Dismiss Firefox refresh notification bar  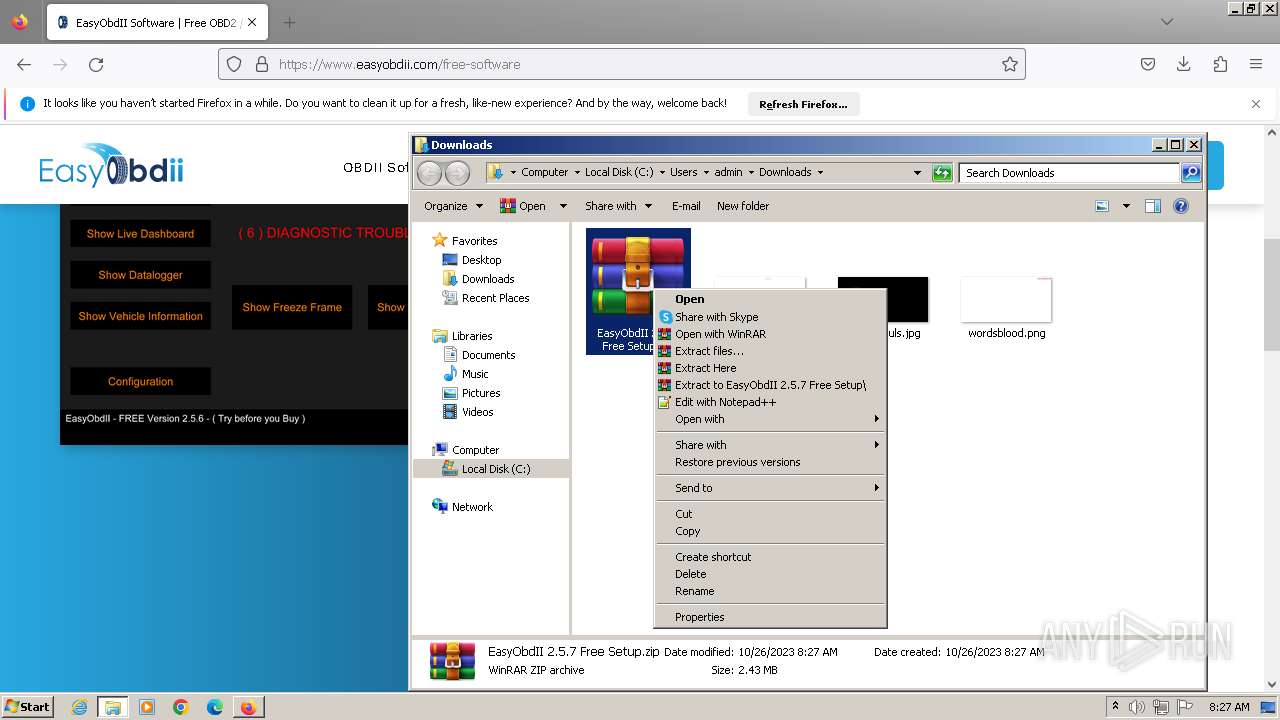coord(1256,104)
